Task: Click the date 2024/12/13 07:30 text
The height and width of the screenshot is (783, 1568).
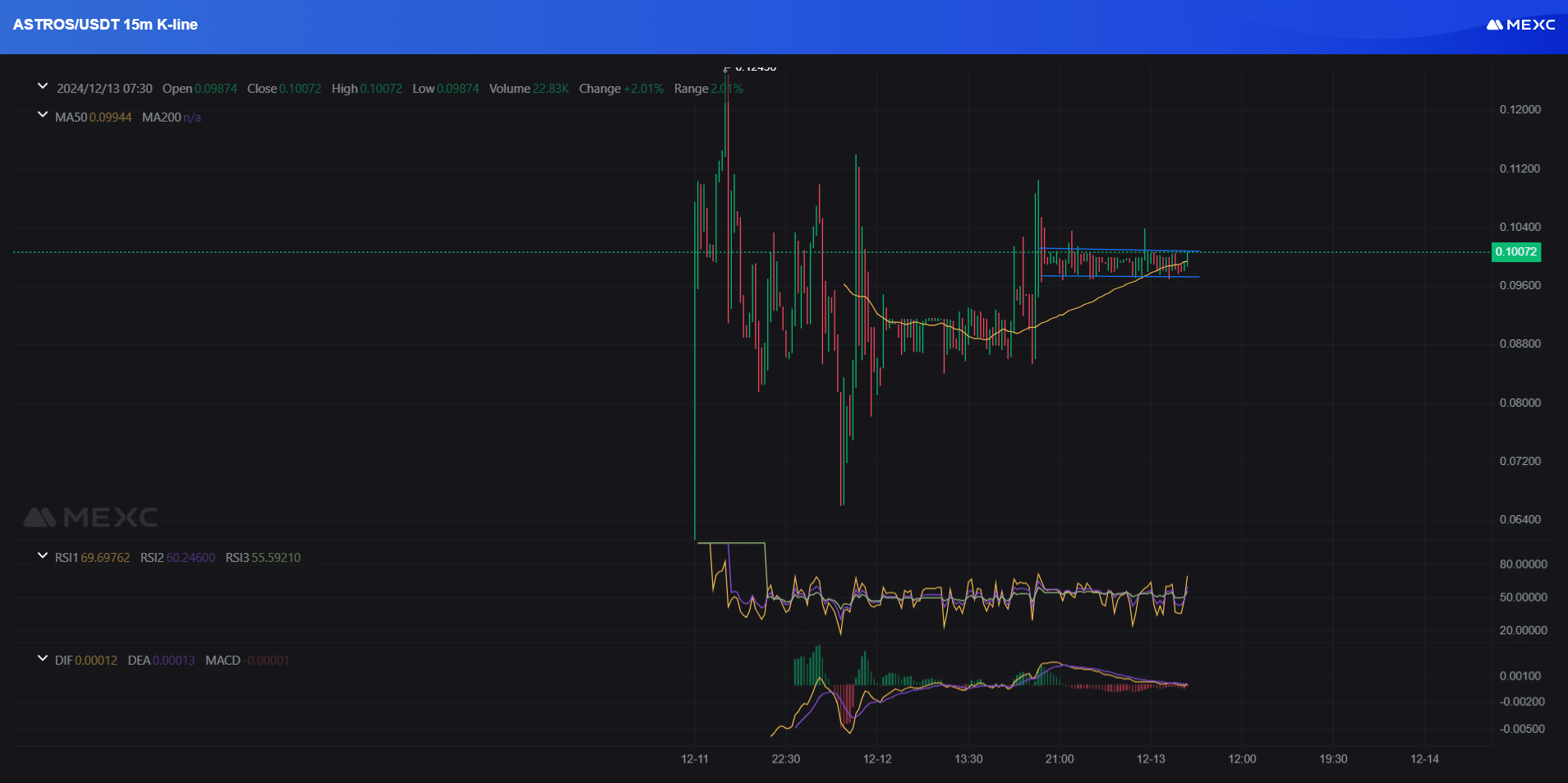Action: pyautogui.click(x=104, y=89)
